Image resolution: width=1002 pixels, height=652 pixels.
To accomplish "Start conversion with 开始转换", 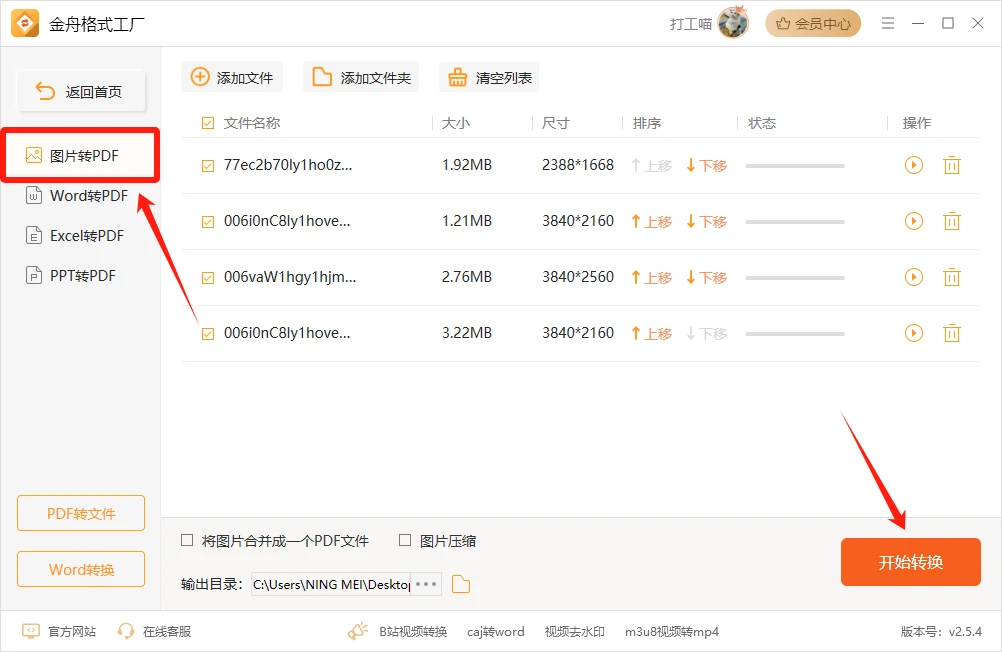I will [x=911, y=562].
